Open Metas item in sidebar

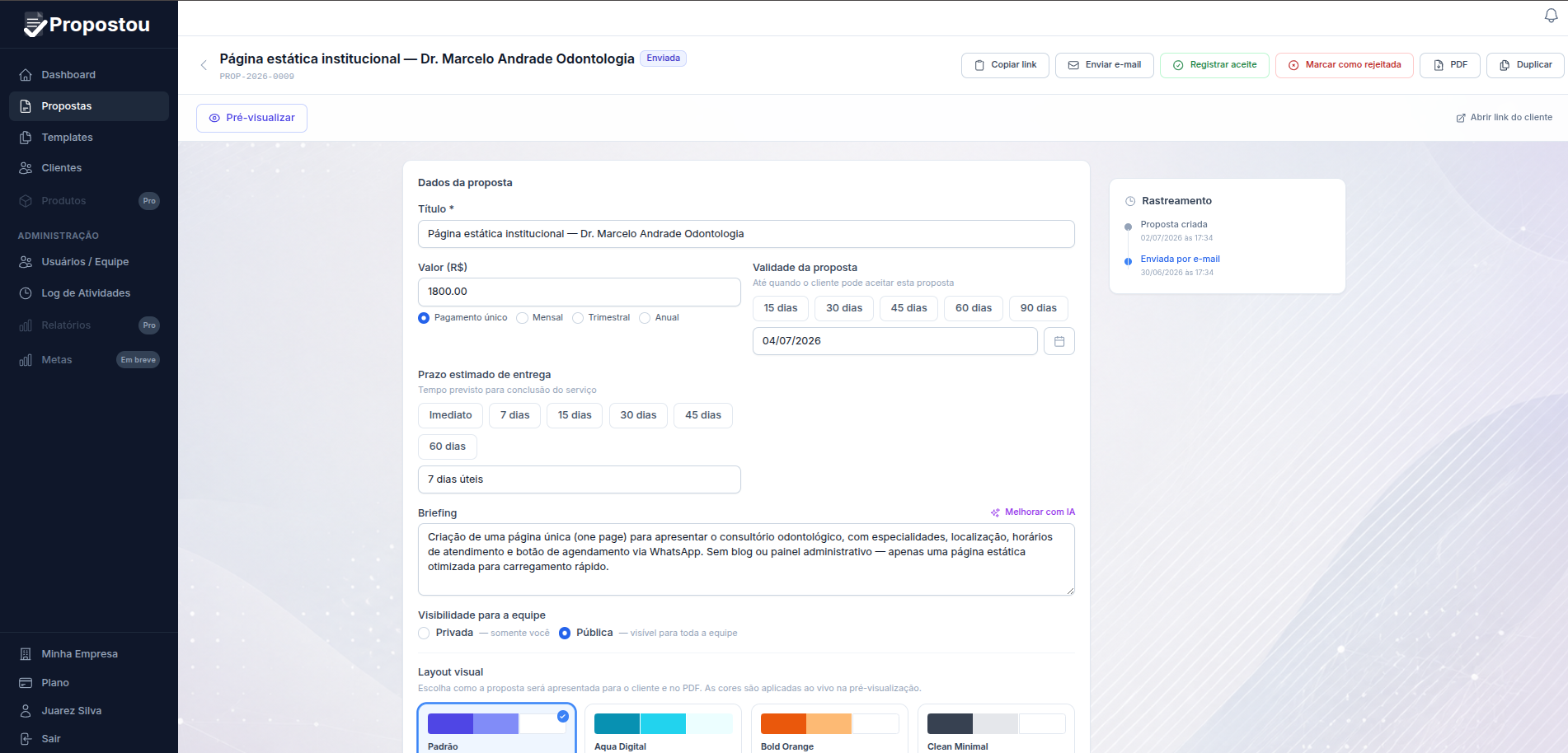tap(89, 360)
